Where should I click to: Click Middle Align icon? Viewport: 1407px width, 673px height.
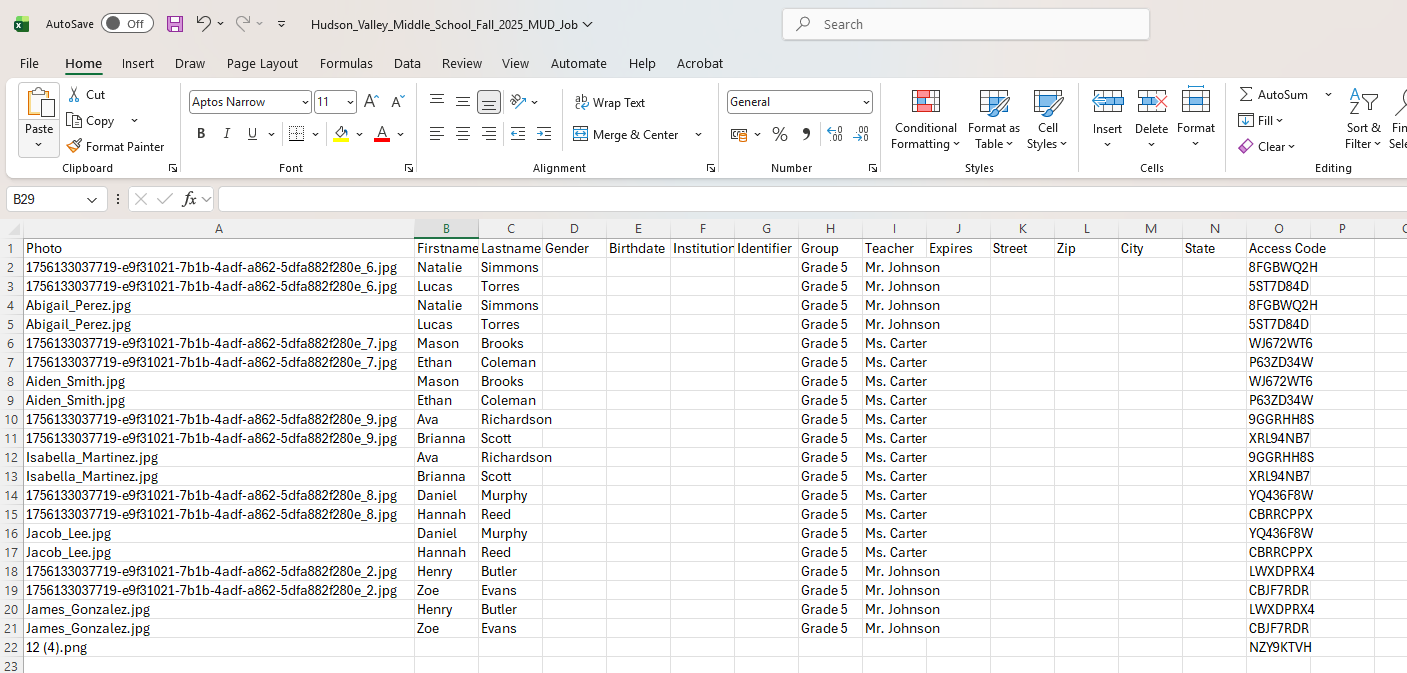(463, 101)
